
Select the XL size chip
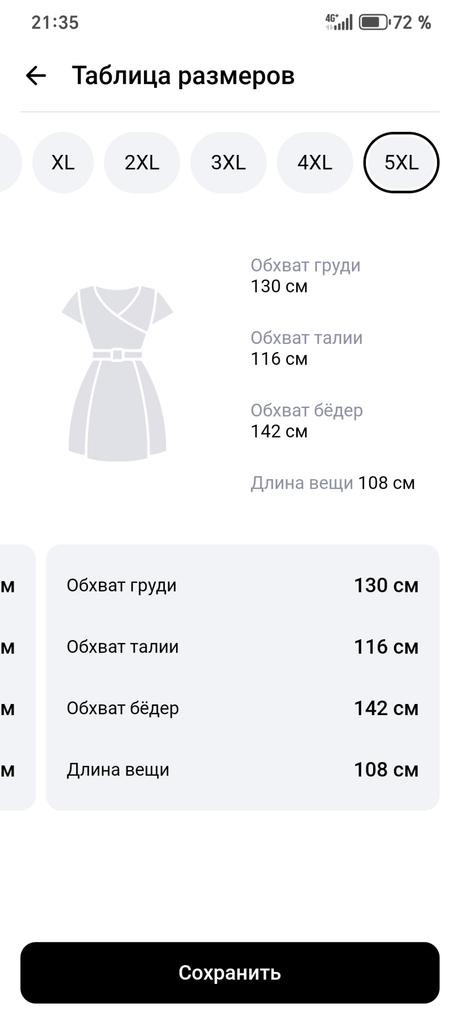point(63,163)
